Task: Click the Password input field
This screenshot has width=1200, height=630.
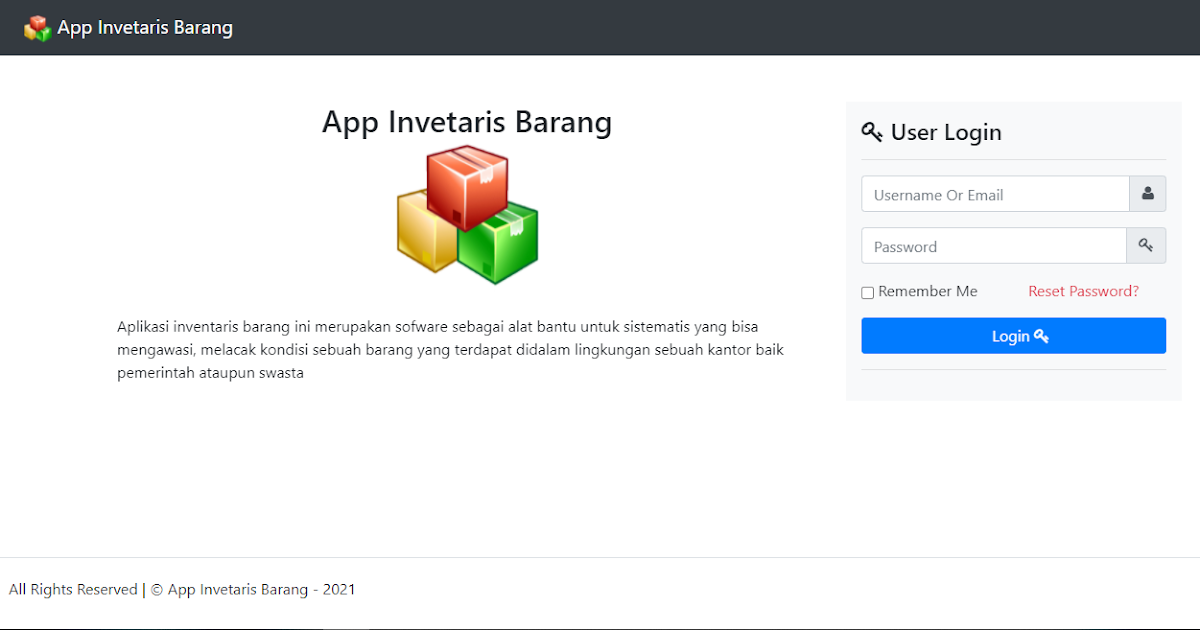Action: (x=993, y=245)
